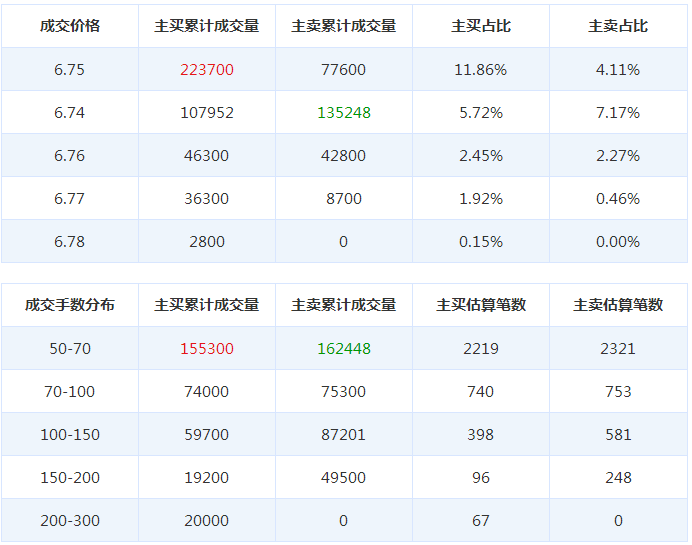Click the value 74000
Image resolution: width=692 pixels, height=545 pixels.
pyautogui.click(x=207, y=391)
